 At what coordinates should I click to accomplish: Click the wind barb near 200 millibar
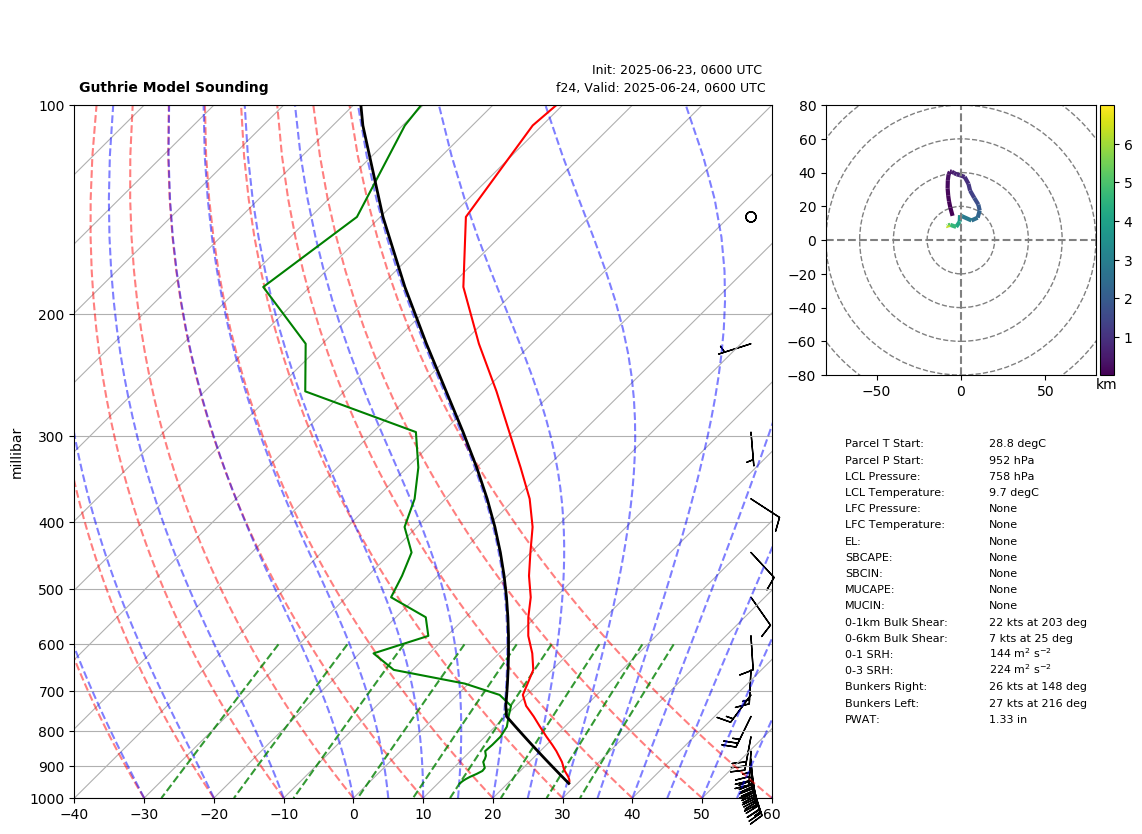coord(734,349)
